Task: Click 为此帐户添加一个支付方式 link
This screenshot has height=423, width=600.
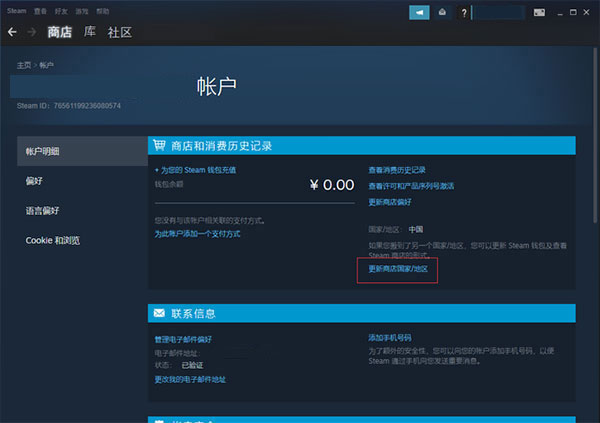Action: click(x=197, y=234)
